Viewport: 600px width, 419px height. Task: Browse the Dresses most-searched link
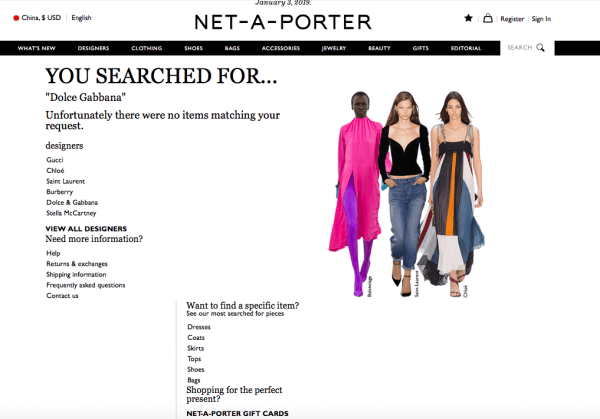tap(199, 327)
